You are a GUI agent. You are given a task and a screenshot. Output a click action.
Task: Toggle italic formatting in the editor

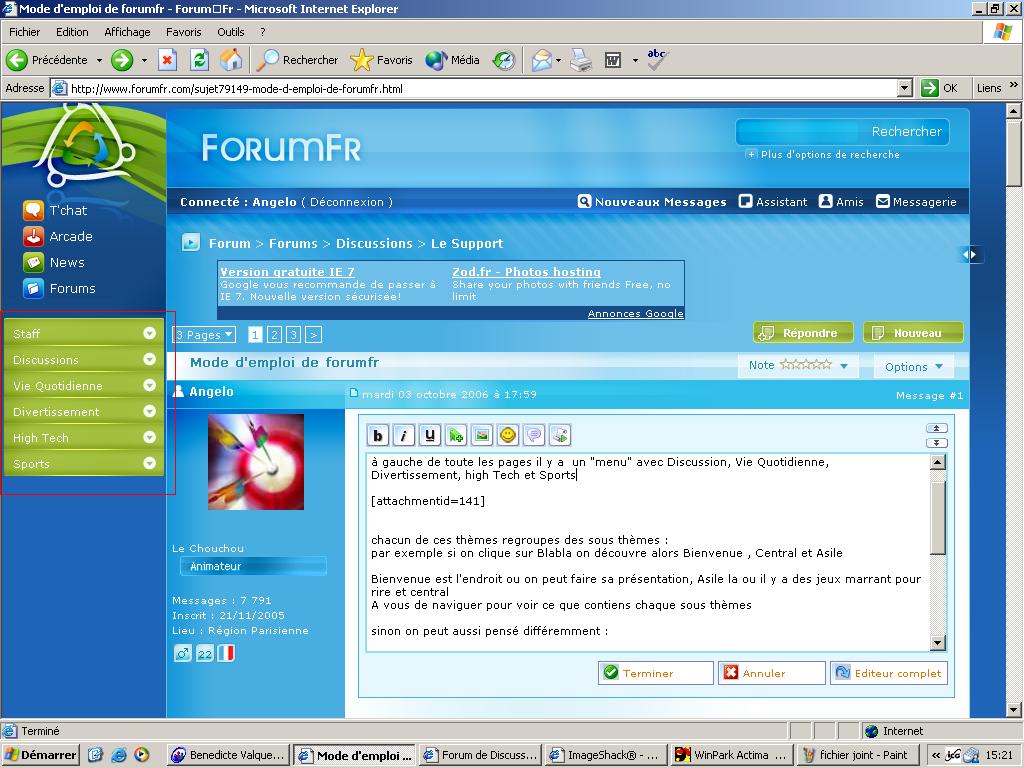coord(404,435)
